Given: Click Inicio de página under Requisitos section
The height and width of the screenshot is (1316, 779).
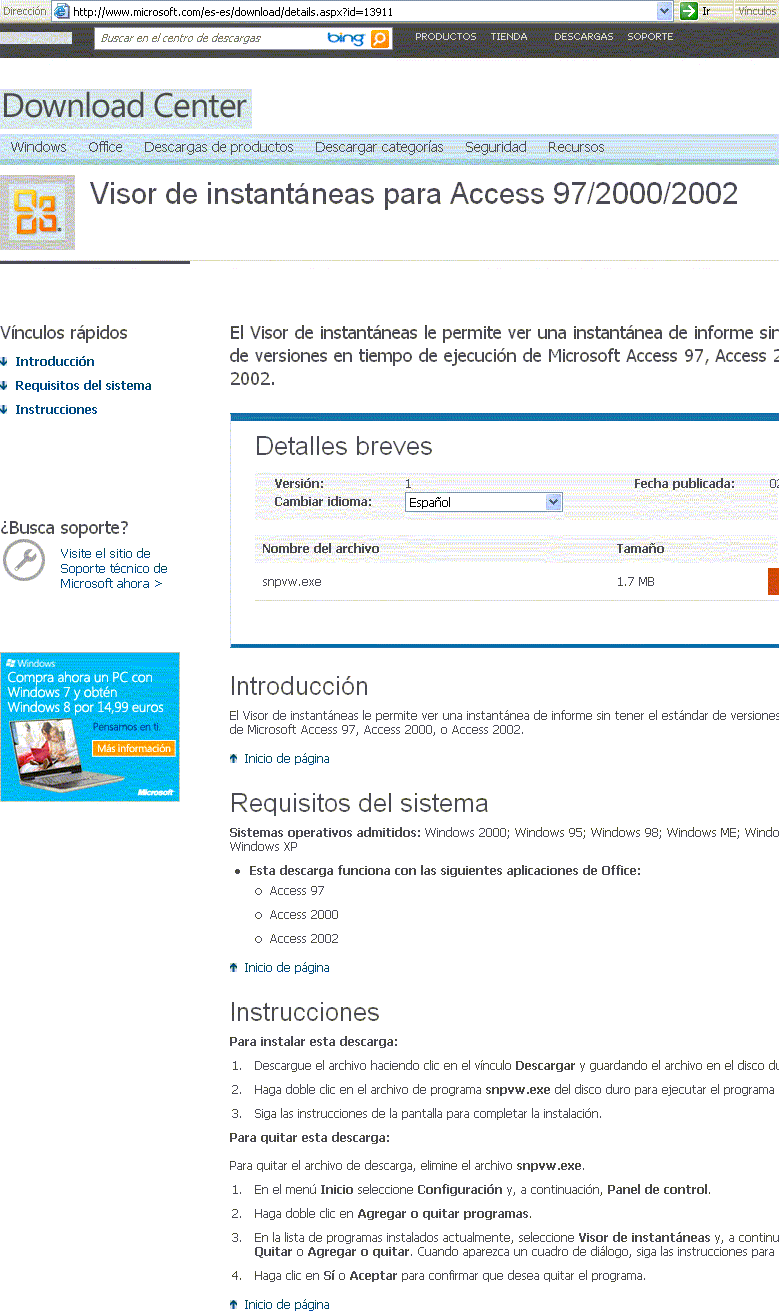Looking at the screenshot, I should [287, 968].
